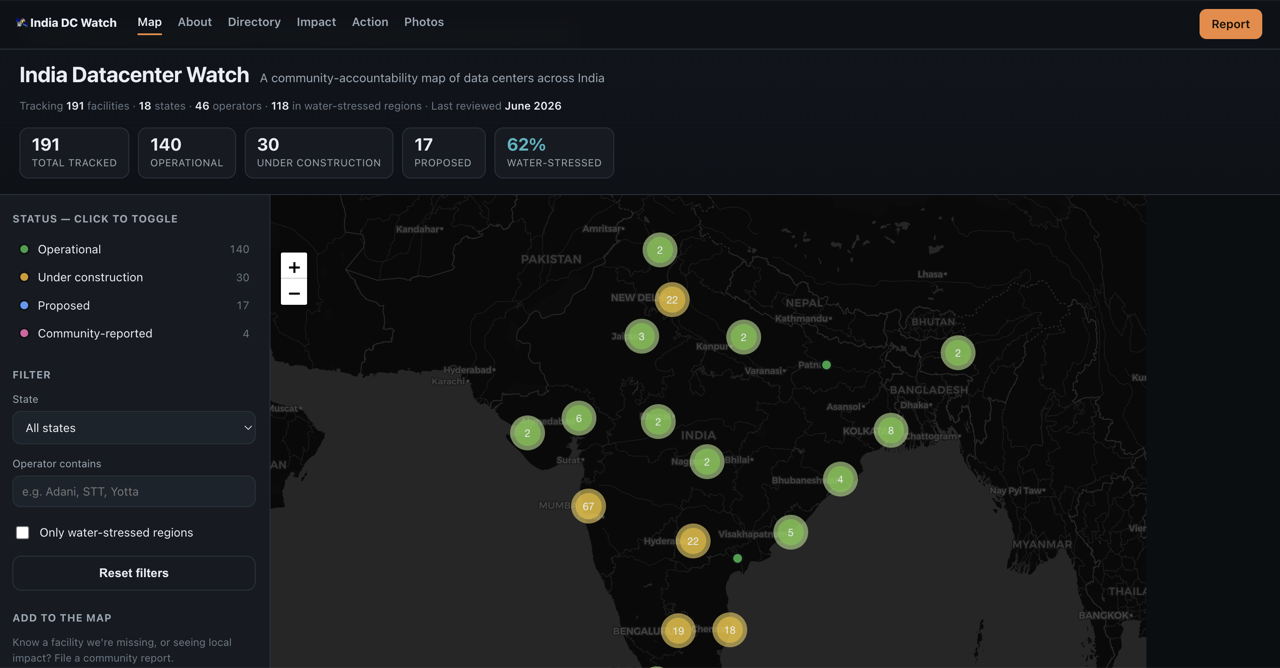Image resolution: width=1280 pixels, height=668 pixels.
Task: Open the cluster marker of 2 near Nagpur
Action: (707, 462)
